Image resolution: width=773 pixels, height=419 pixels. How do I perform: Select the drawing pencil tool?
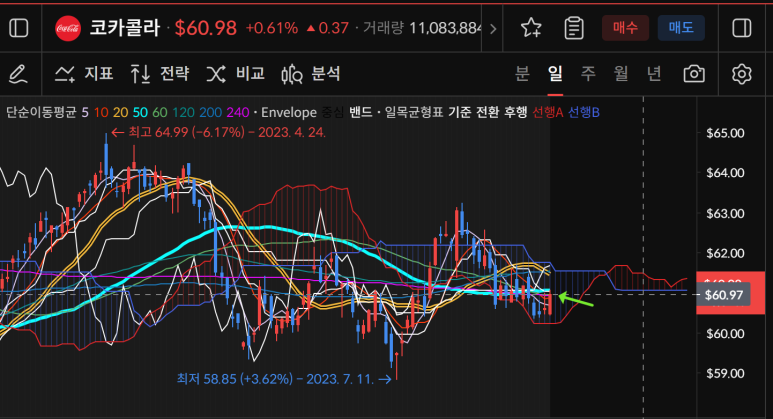(18, 74)
